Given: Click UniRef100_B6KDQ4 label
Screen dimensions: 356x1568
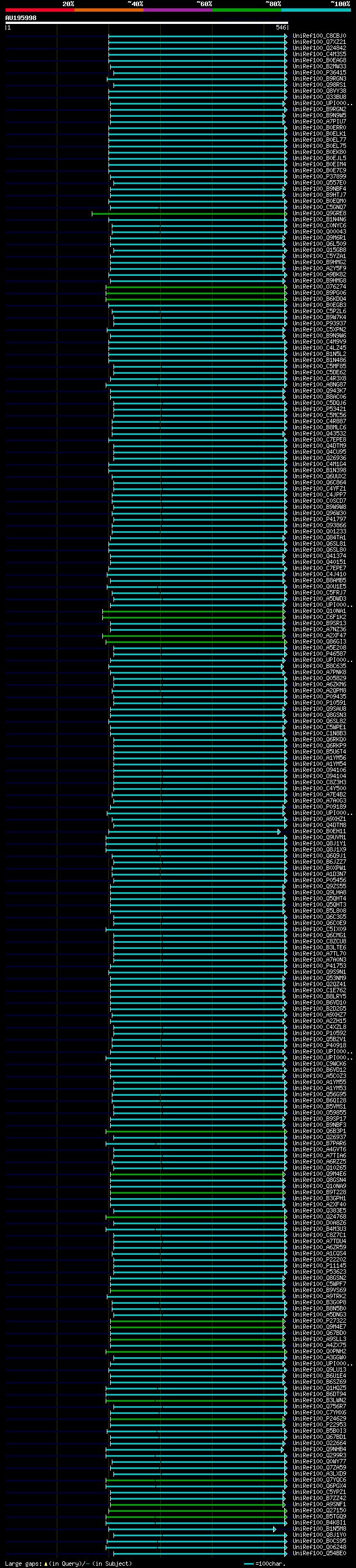Looking at the screenshot, I should click(319, 299).
